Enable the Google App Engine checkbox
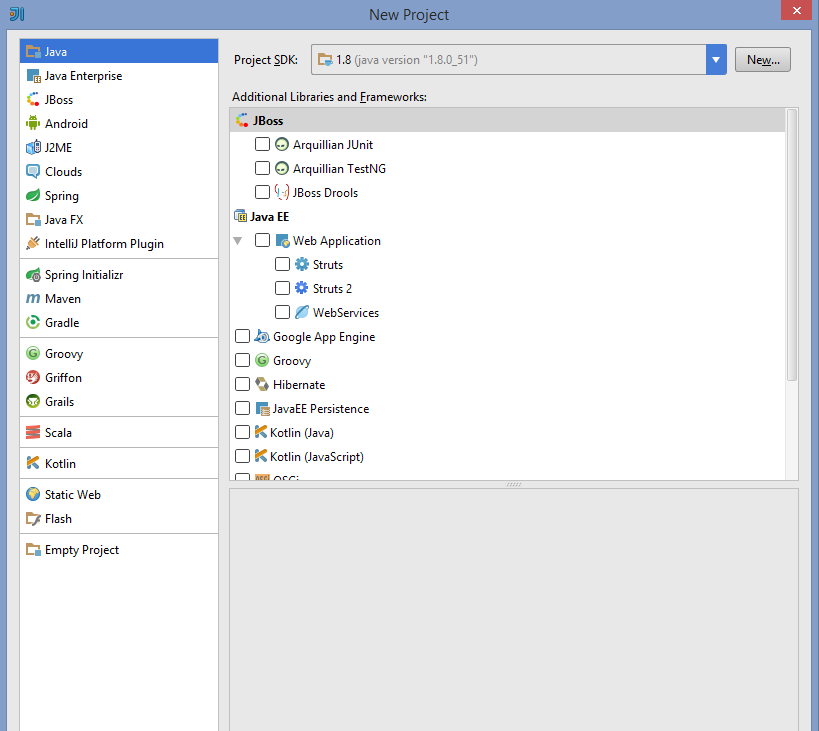Screen dimensions: 819x731 [x=242, y=336]
